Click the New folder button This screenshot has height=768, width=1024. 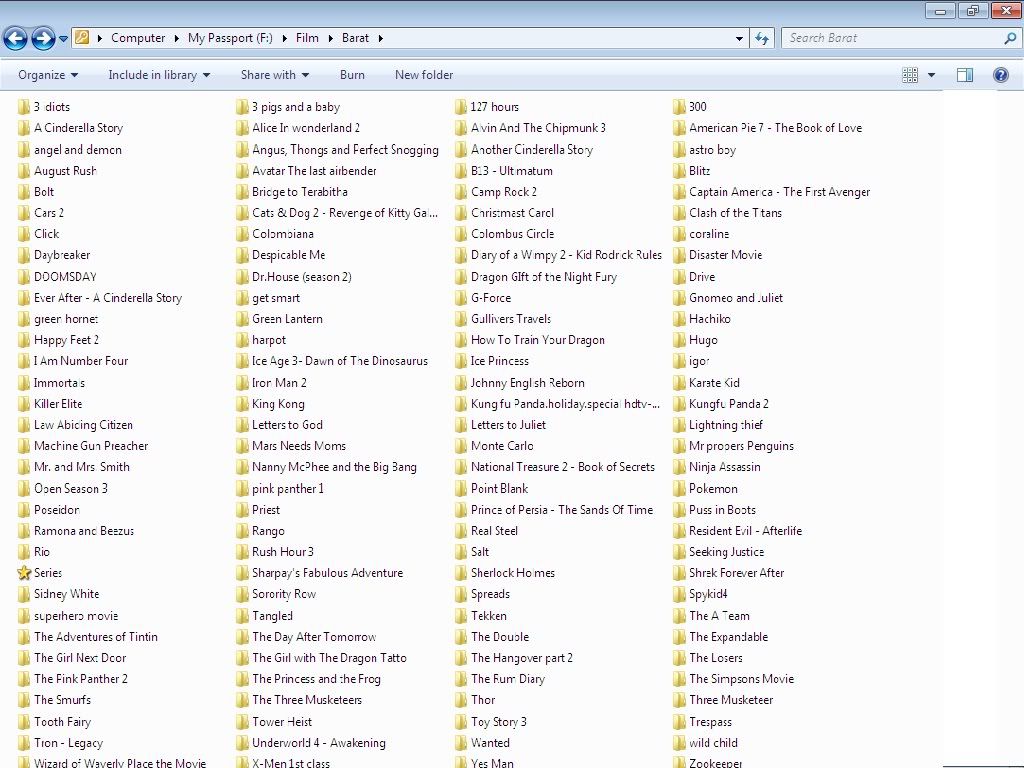point(424,75)
